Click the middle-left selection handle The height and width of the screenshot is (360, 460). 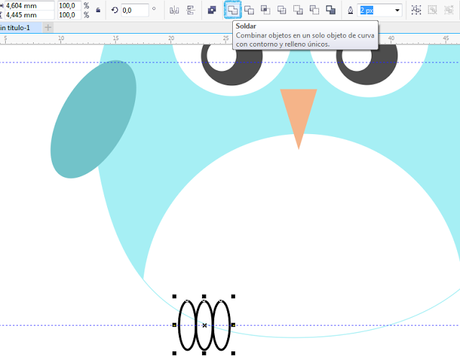click(174, 325)
